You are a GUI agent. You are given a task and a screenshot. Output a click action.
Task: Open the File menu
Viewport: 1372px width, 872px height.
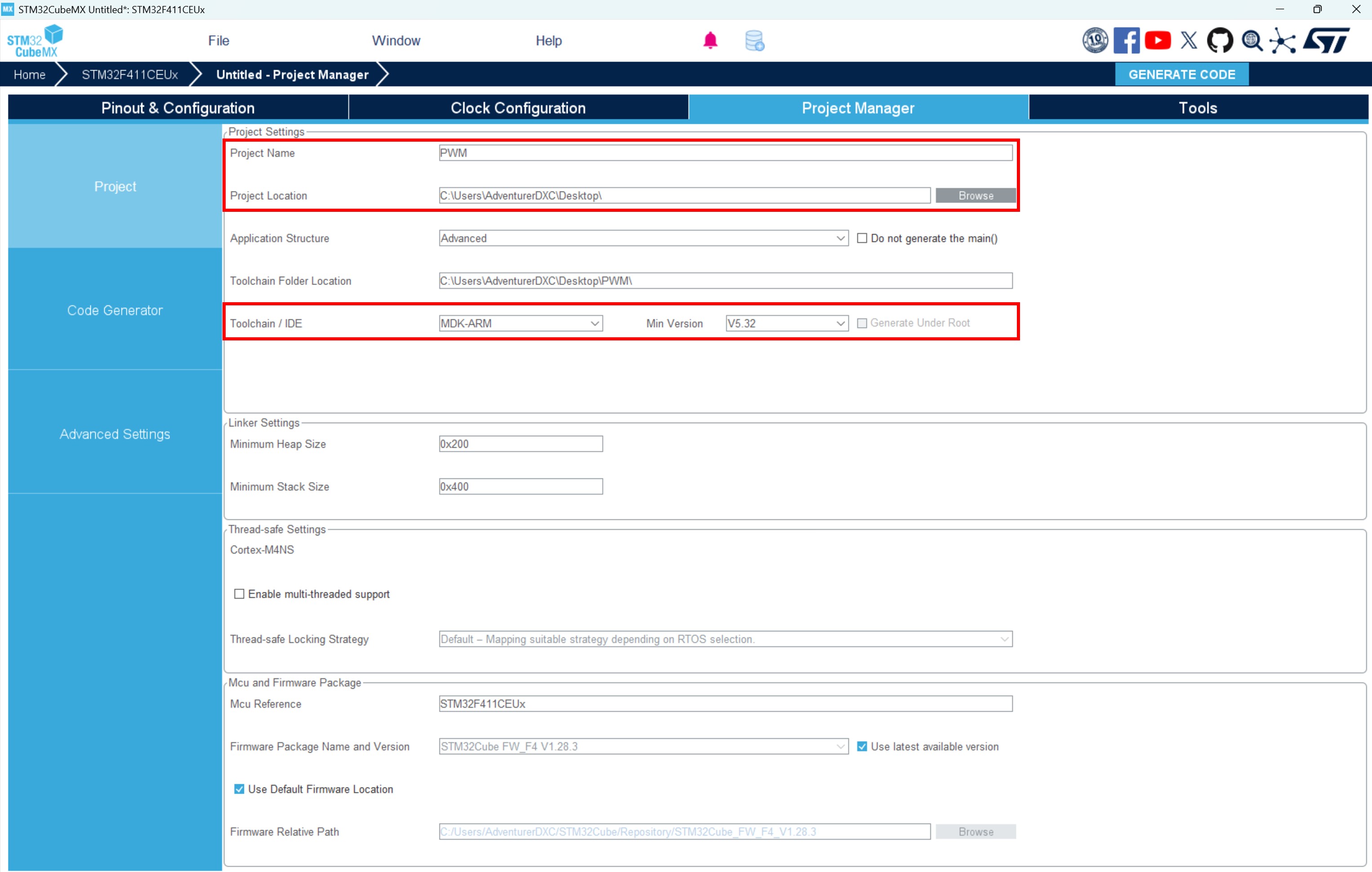[x=218, y=40]
